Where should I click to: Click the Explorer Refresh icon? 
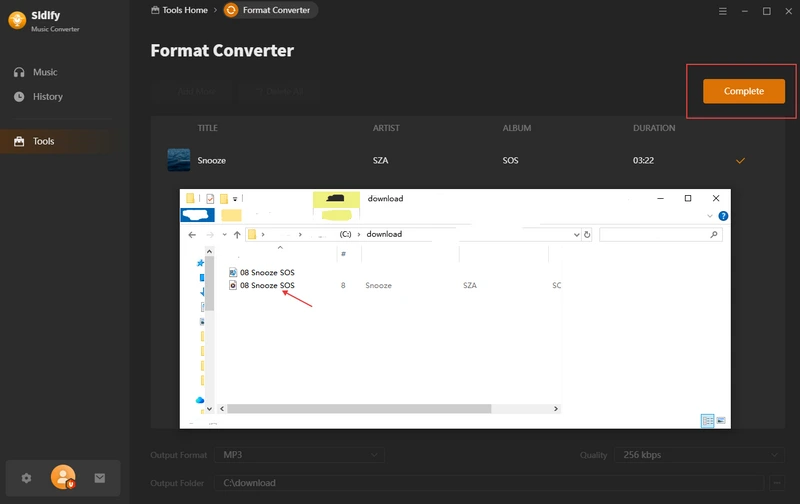(x=587, y=235)
